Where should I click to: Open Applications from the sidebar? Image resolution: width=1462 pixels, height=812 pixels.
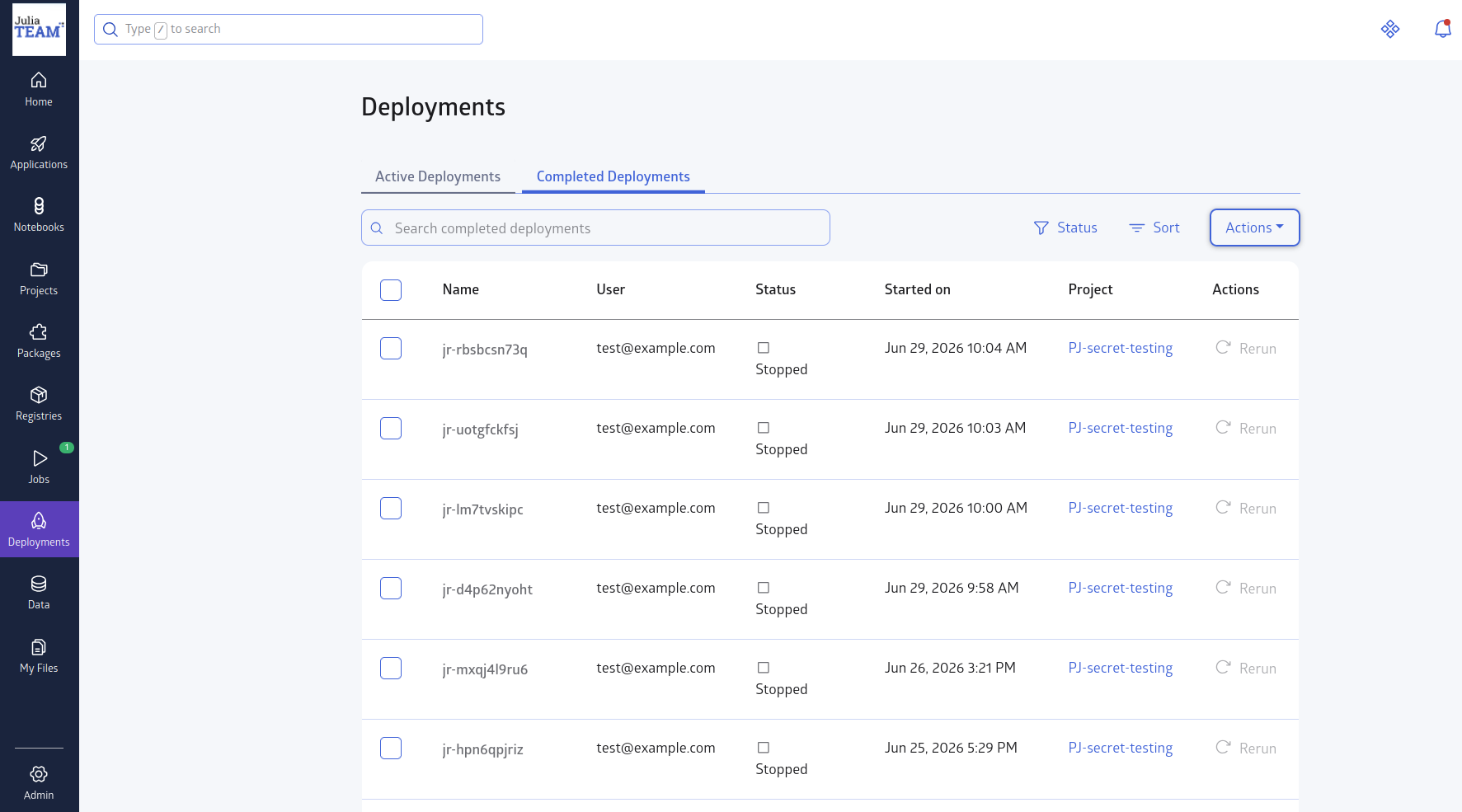[x=39, y=153]
